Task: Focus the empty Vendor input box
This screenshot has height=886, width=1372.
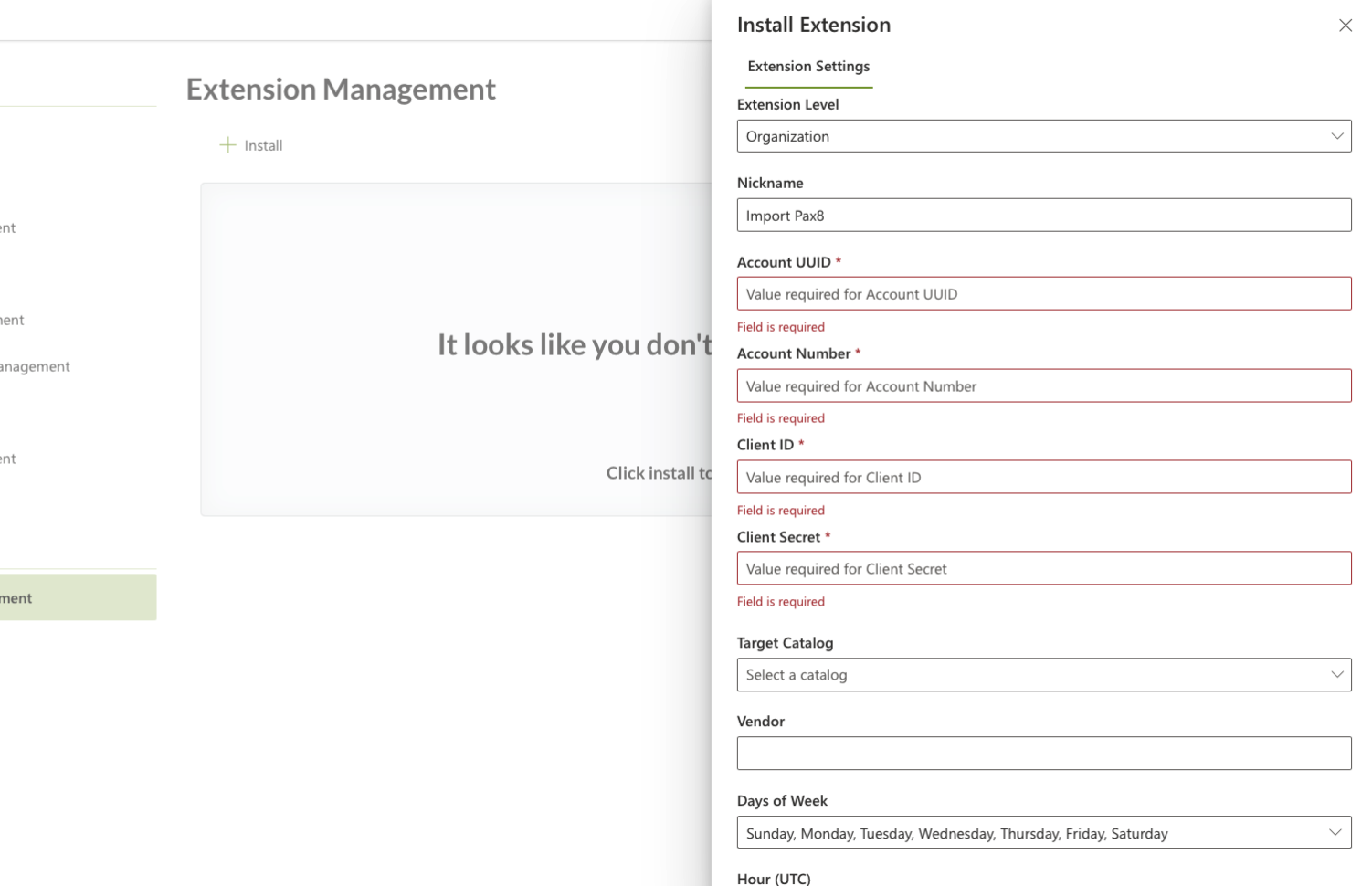Action: pos(1044,754)
